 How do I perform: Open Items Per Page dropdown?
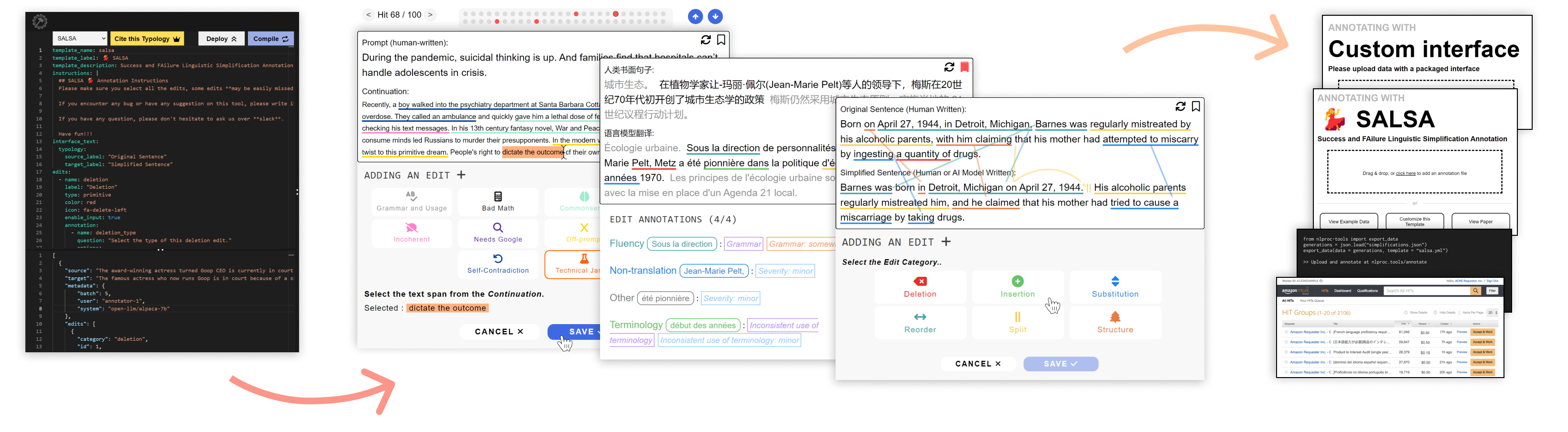(x=1492, y=313)
